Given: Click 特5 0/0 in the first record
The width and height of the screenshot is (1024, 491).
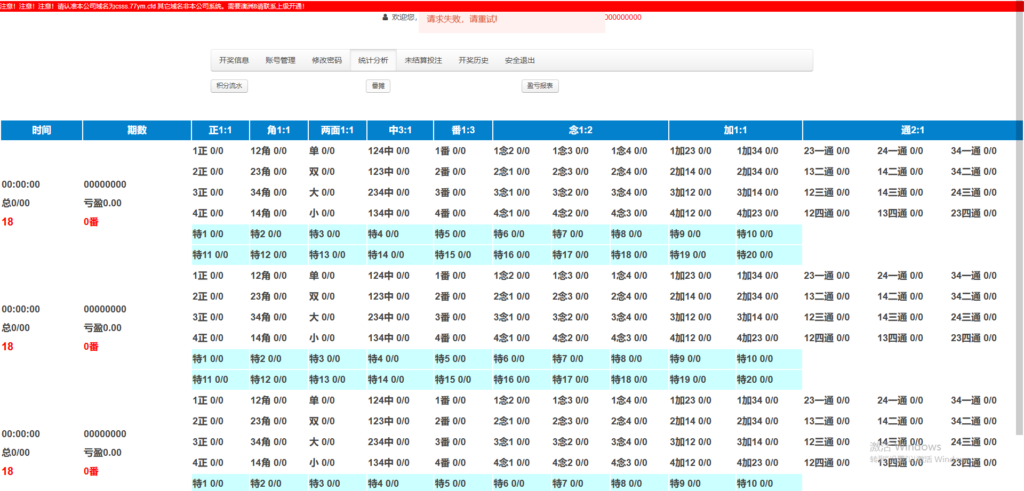Looking at the screenshot, I should pos(450,234).
